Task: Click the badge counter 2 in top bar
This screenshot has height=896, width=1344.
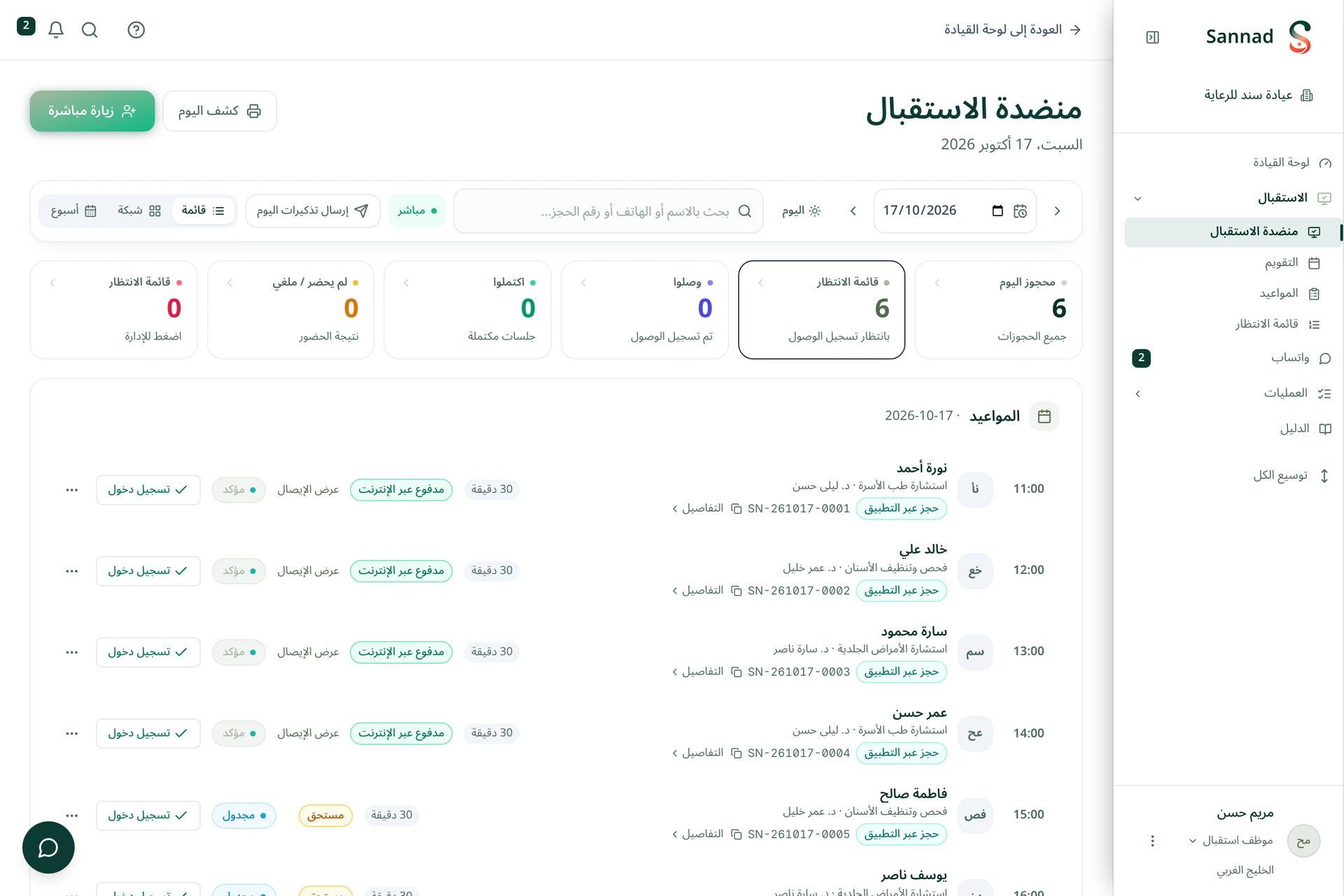Action: [26, 26]
